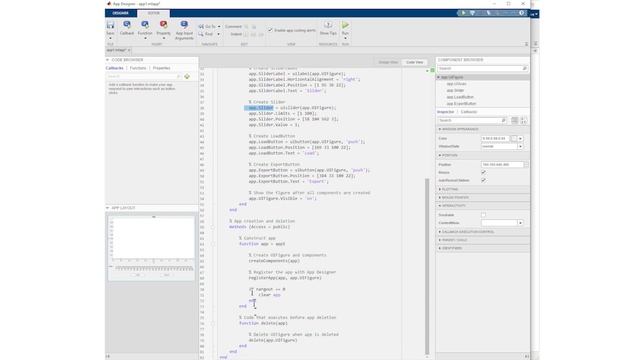
Task: Toggle the Resize checkbox in Inspector
Action: (x=484, y=172)
